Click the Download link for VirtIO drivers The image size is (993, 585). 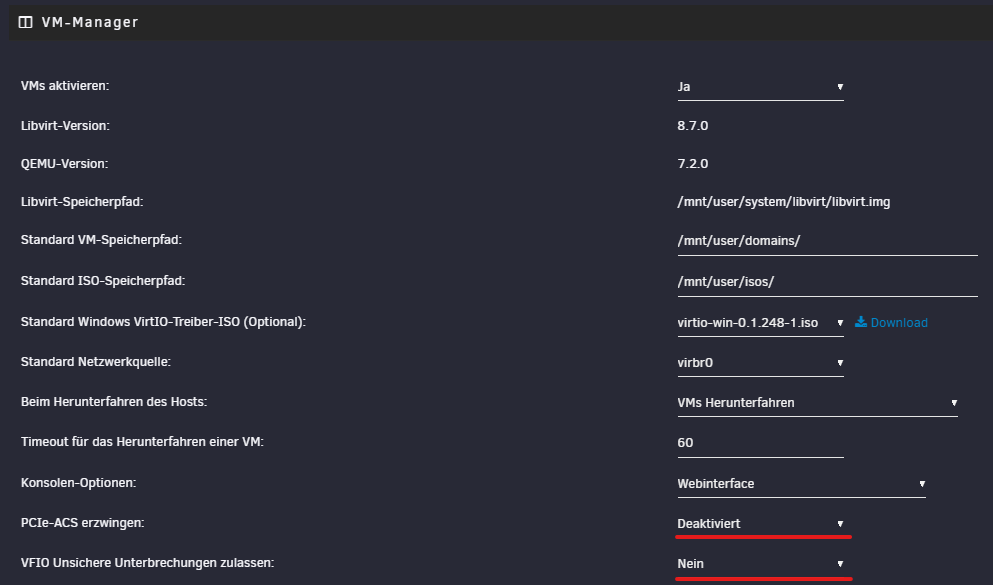[899, 323]
